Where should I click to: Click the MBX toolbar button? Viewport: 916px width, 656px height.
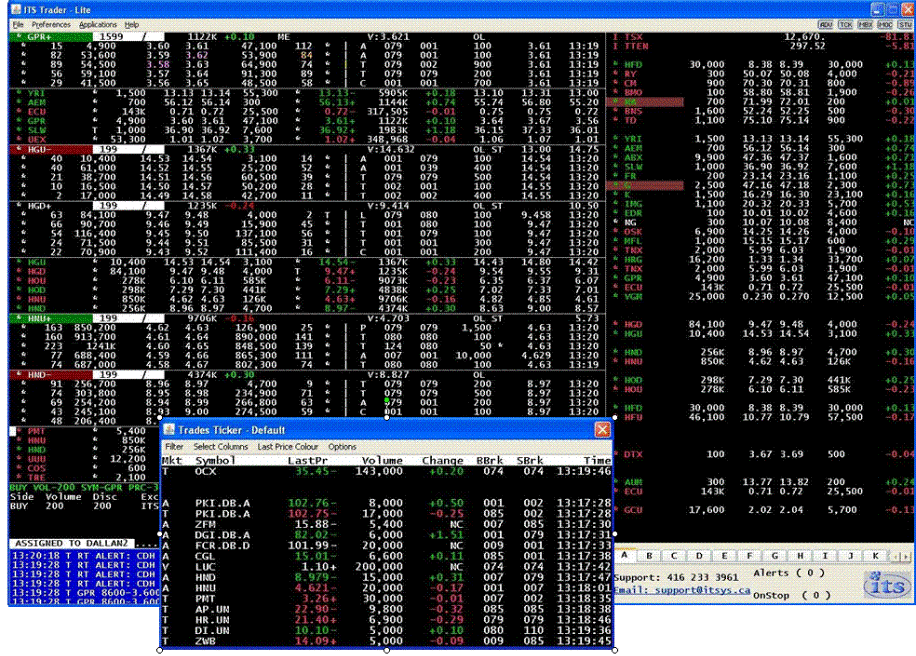pos(865,25)
